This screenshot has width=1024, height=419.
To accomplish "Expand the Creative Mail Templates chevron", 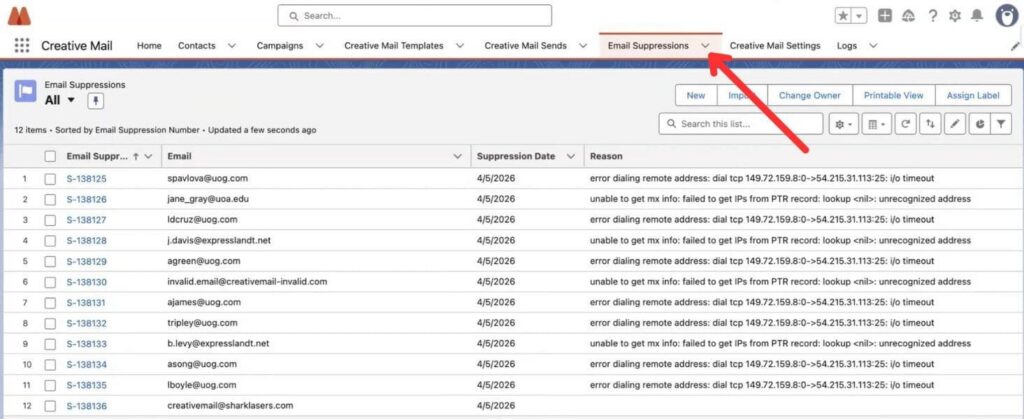I will (x=460, y=46).
